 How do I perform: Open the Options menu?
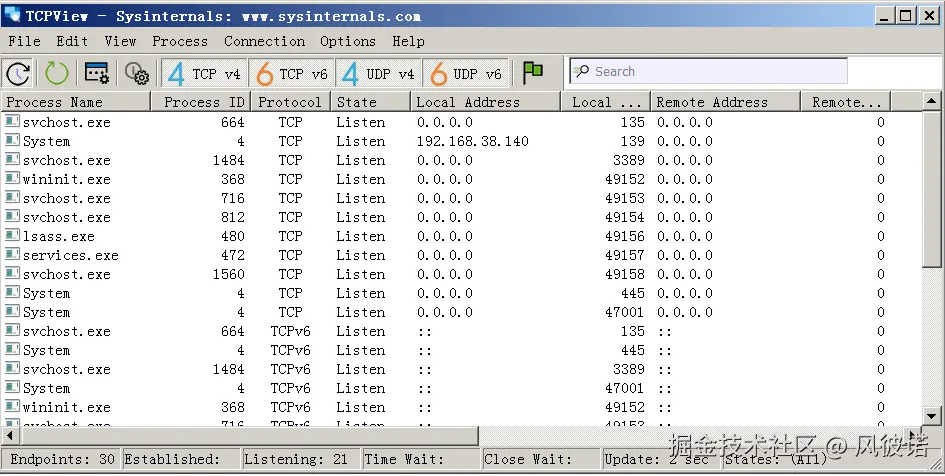[348, 41]
